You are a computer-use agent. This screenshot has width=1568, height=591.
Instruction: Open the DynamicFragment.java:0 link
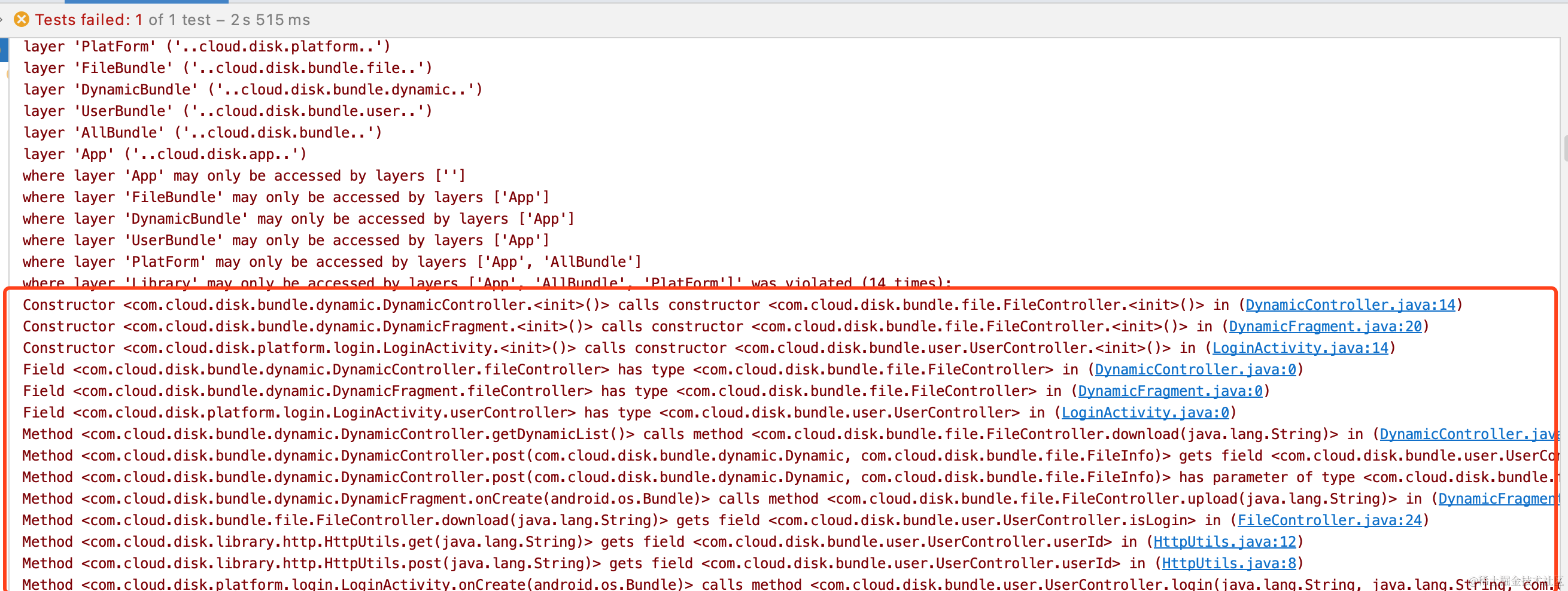1171,391
